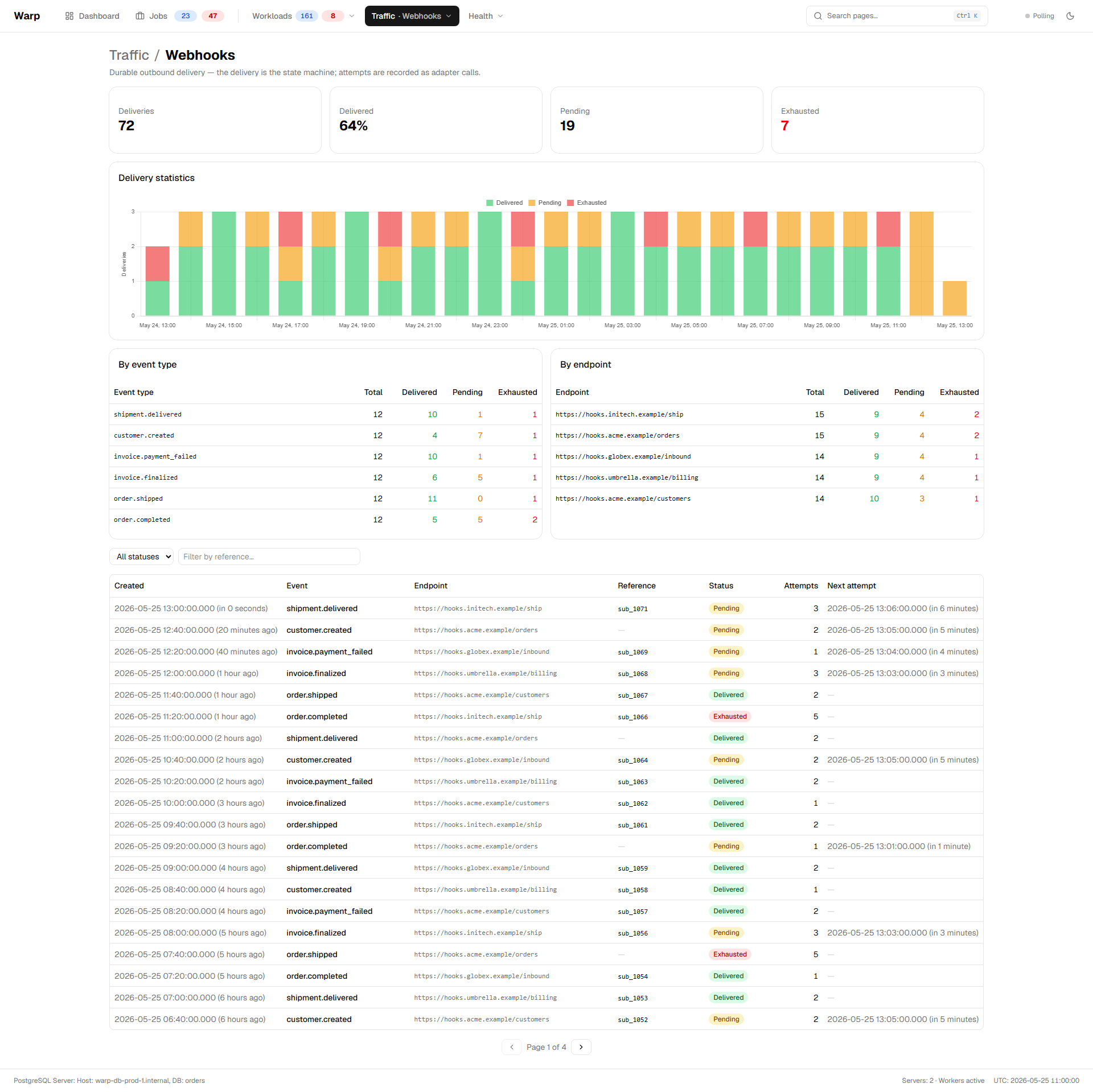This screenshot has height=1092, width=1093.
Task: Expand the Health menu chevron
Action: (x=500, y=16)
